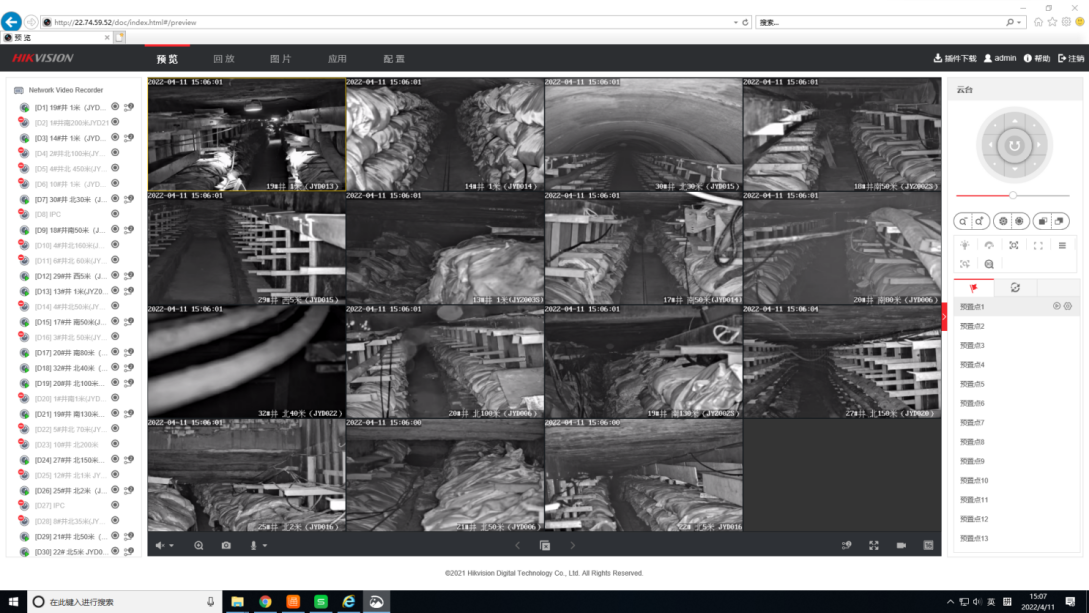Tilt PTZ camera down
Screen dimensions: 1089x613
(x=1015, y=169)
